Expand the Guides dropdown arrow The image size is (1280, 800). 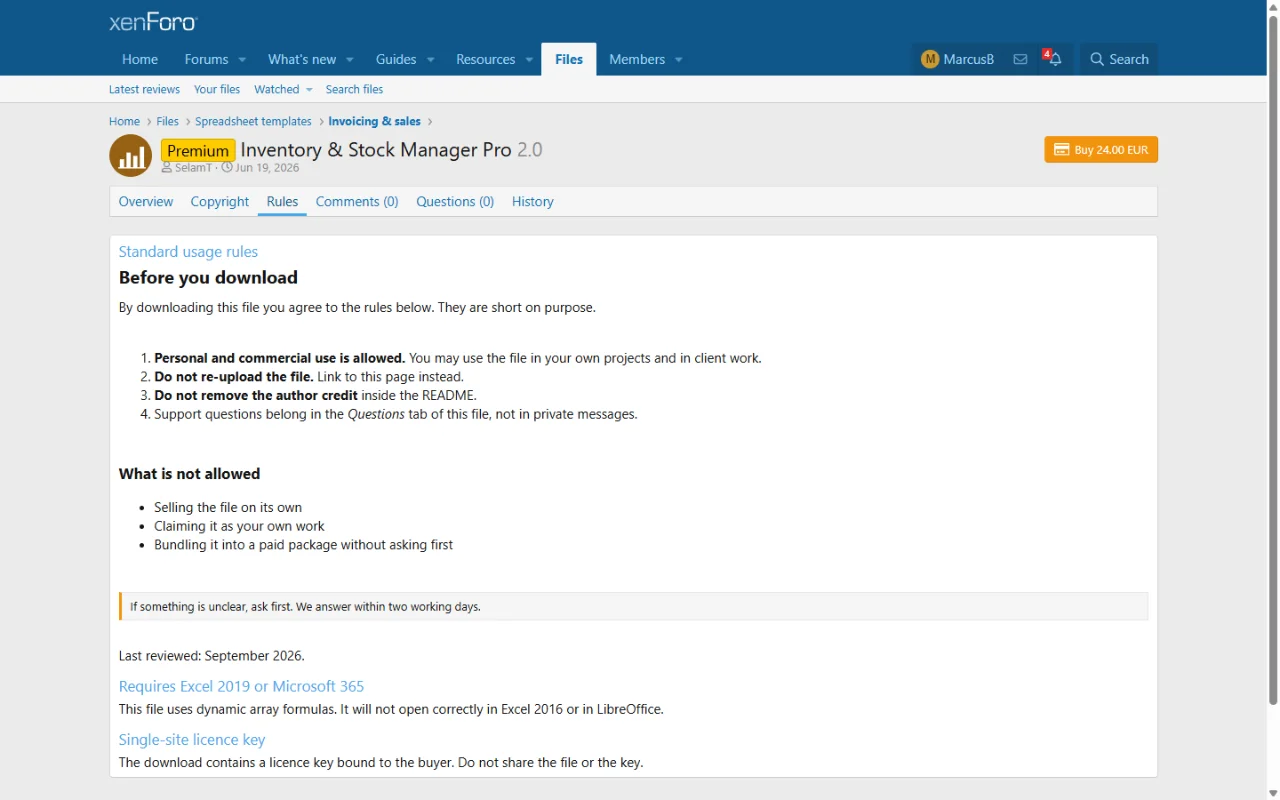(431, 60)
